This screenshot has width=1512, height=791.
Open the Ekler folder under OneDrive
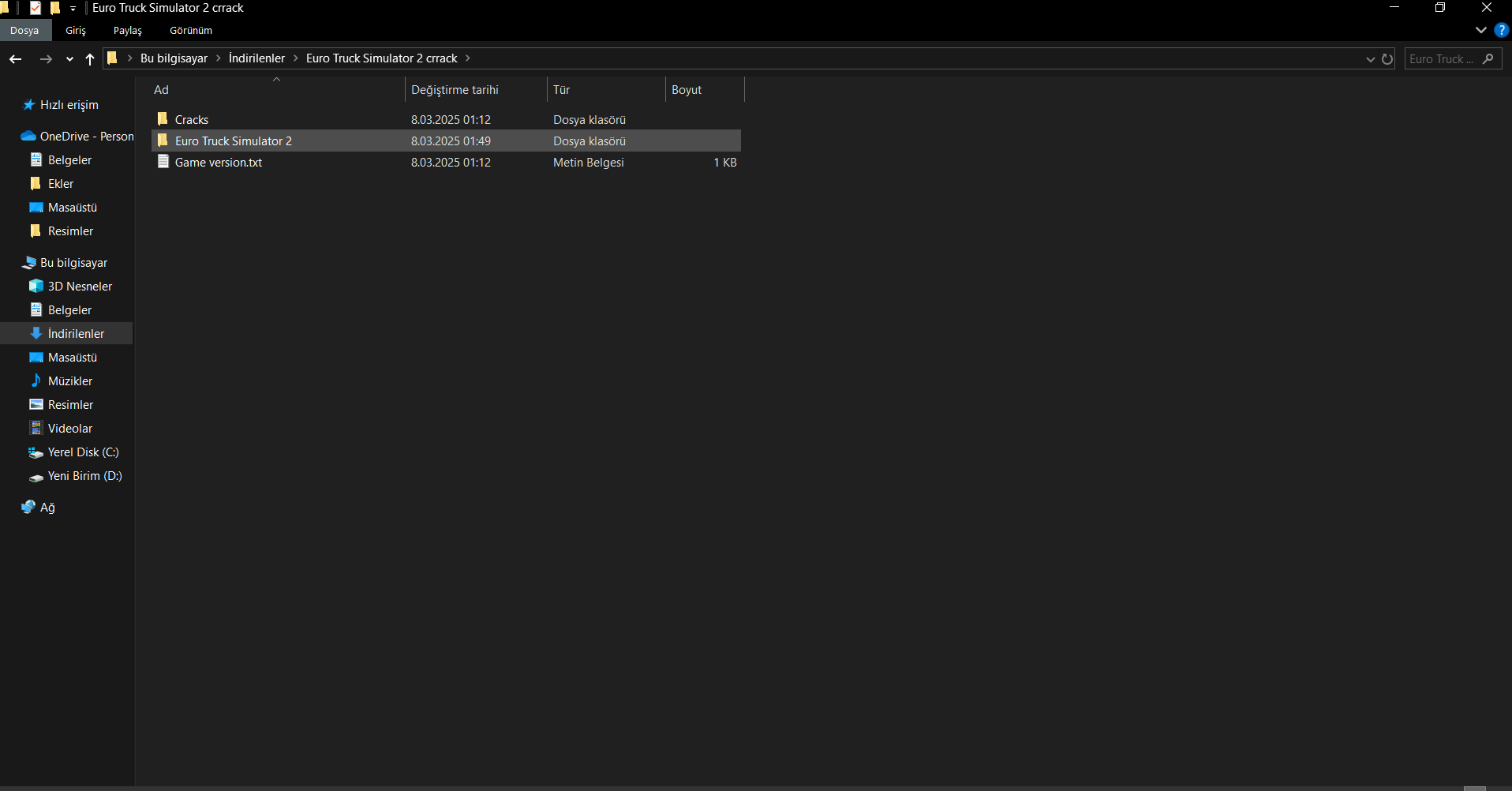point(61,184)
